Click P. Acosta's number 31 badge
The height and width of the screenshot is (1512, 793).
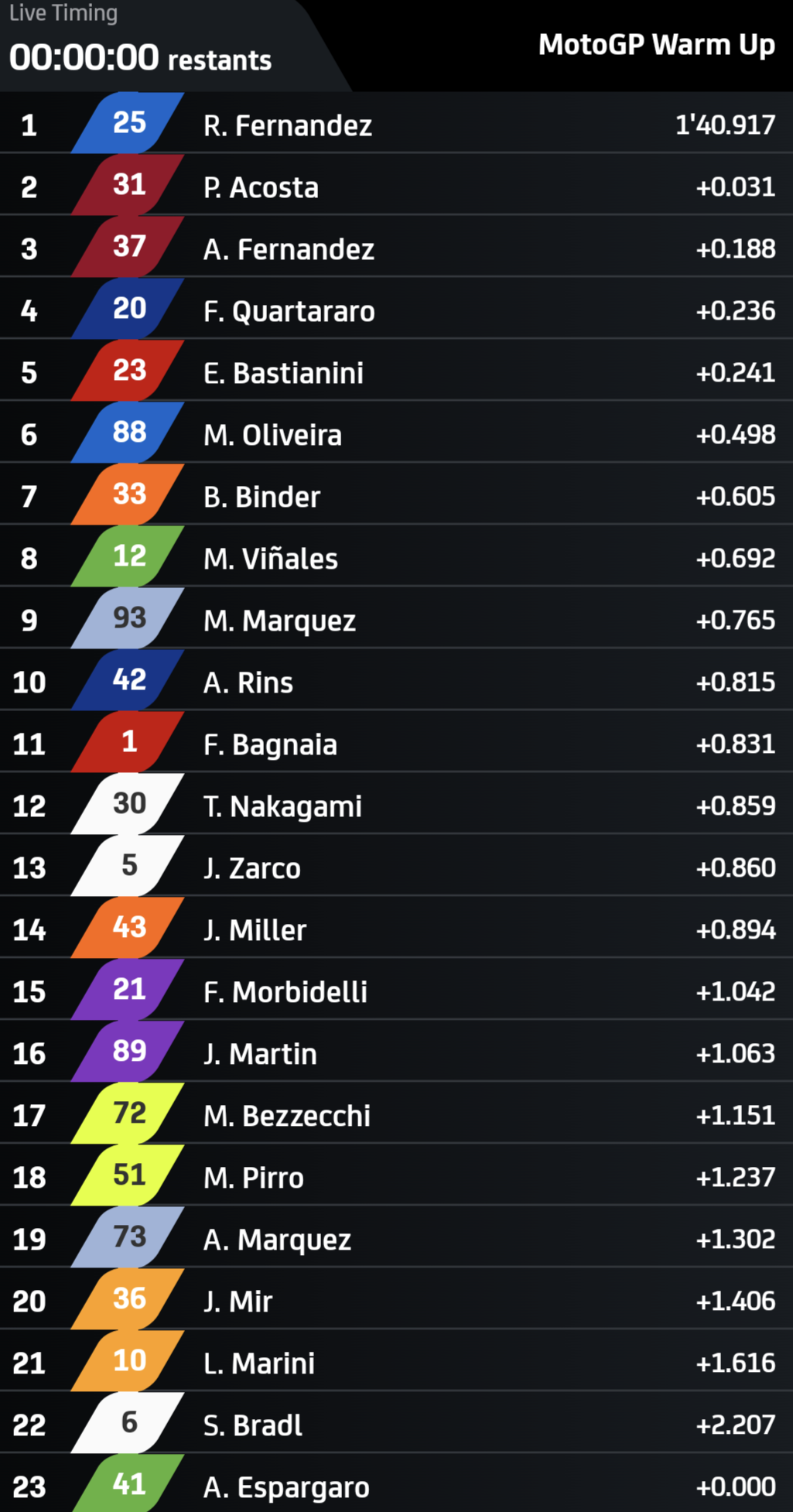[x=128, y=185]
